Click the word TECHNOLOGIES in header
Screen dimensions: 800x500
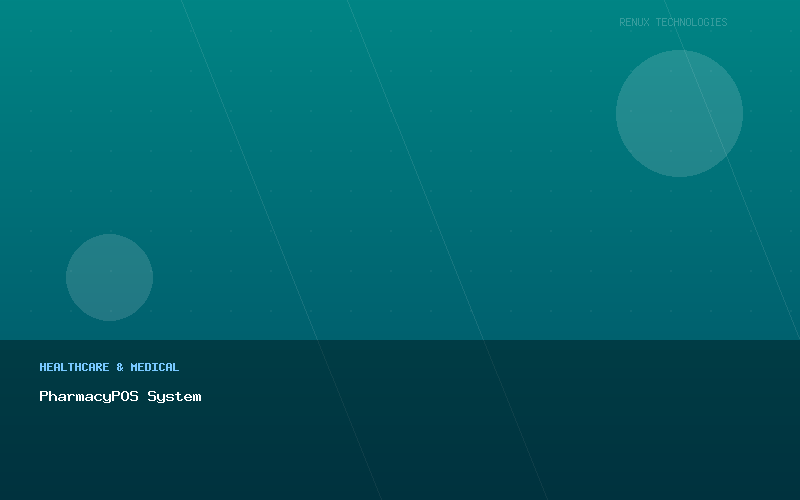[x=691, y=22]
